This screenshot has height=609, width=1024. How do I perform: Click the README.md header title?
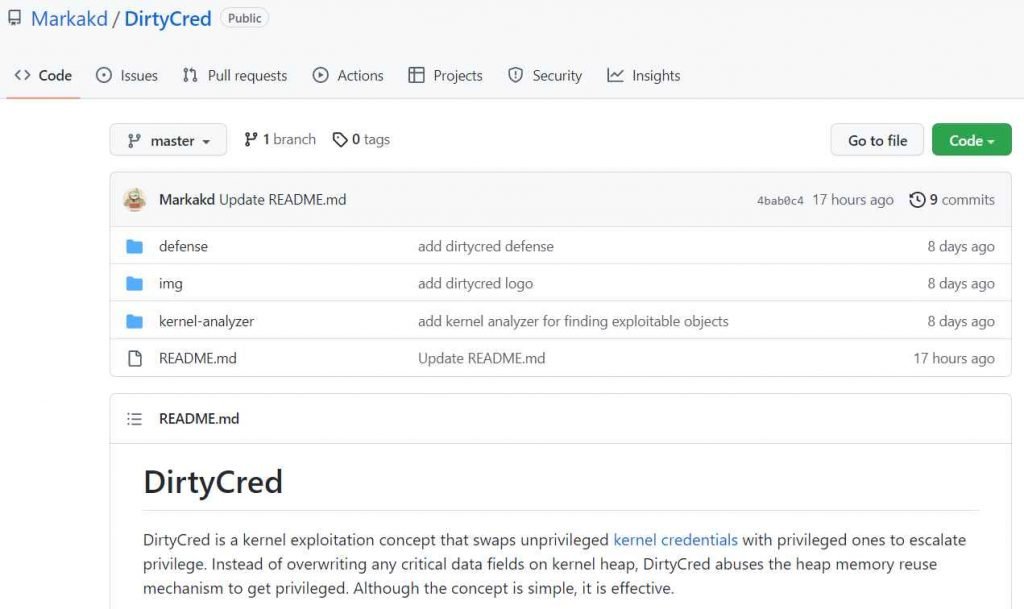click(199, 418)
